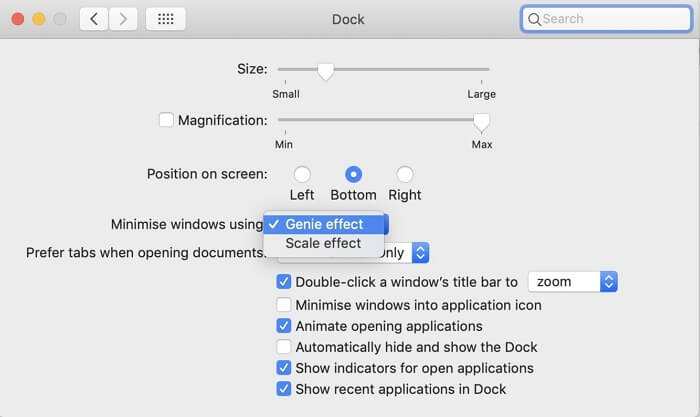Screen dimensions: 700x417
Task: Click the back navigation arrow
Action: coord(93,19)
